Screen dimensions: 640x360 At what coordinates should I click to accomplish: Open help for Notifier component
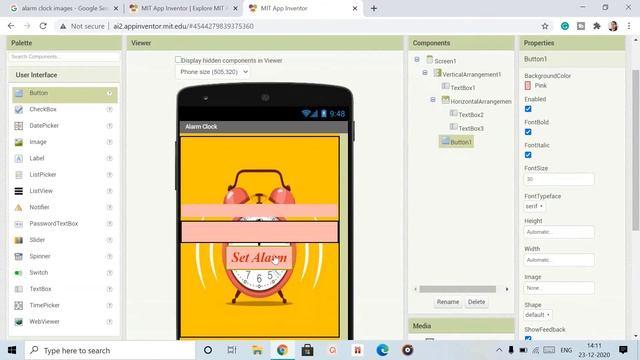[x=109, y=207]
